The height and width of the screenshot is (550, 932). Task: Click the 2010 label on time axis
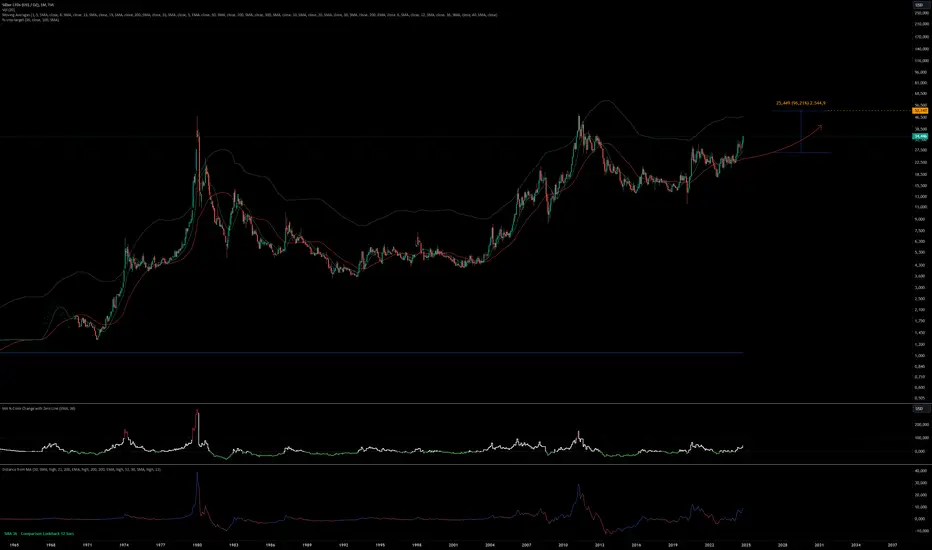(563, 545)
